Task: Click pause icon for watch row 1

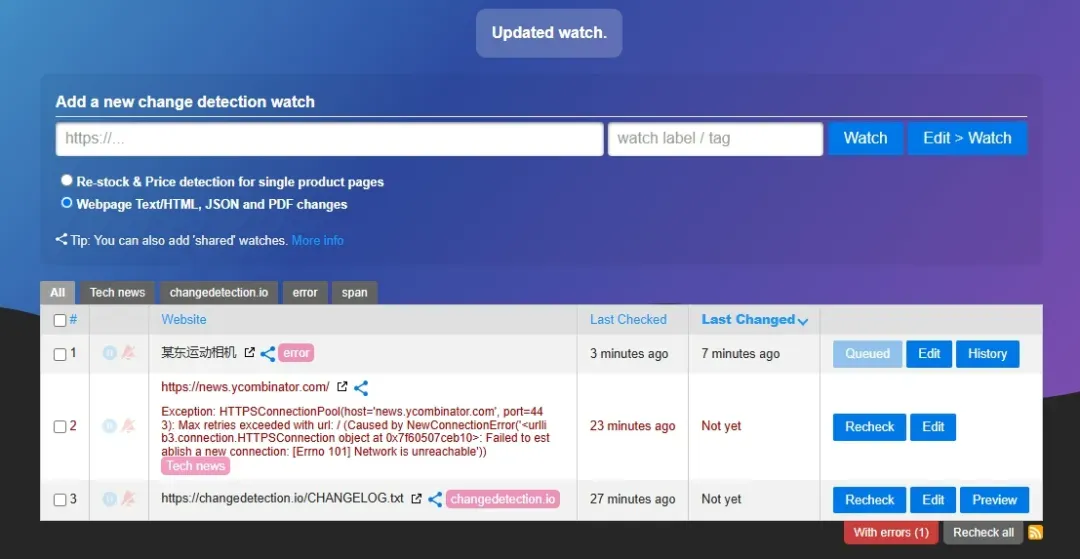Action: [x=110, y=353]
